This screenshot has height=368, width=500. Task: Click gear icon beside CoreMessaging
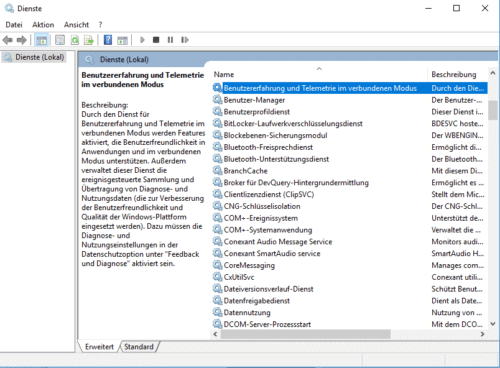[x=217, y=265]
